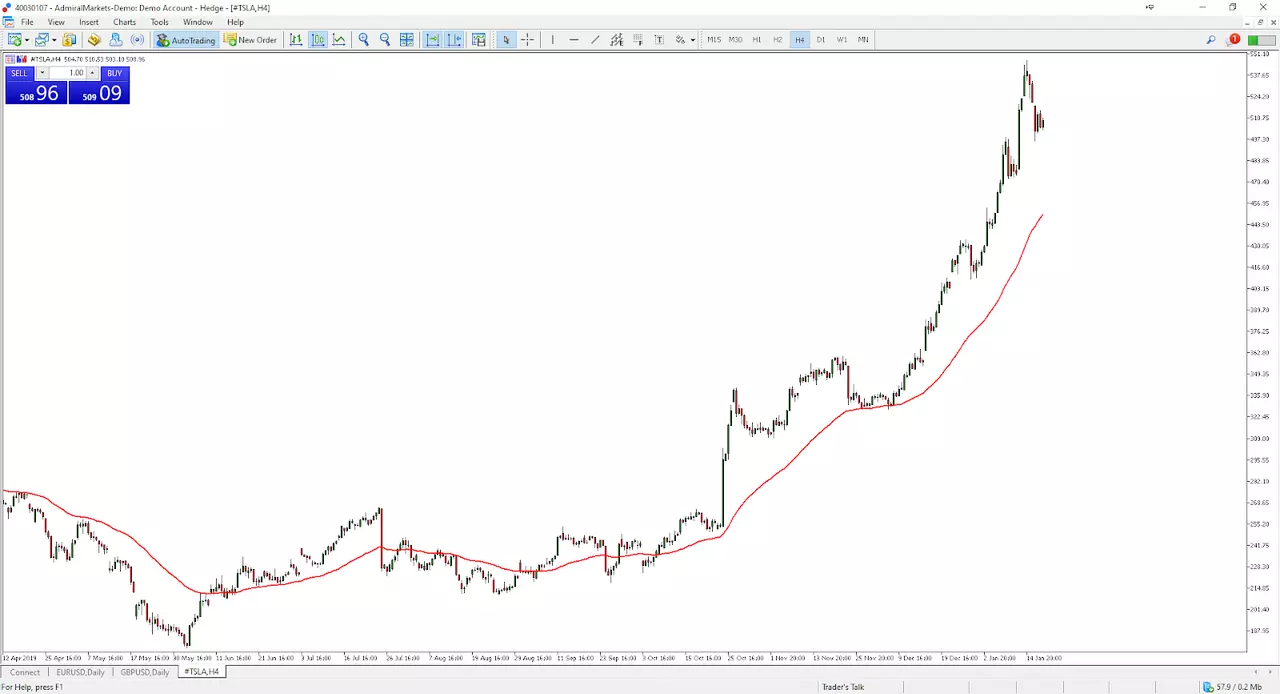Click the 508 96 sell price tile
This screenshot has width=1280, height=694.
pos(36,93)
